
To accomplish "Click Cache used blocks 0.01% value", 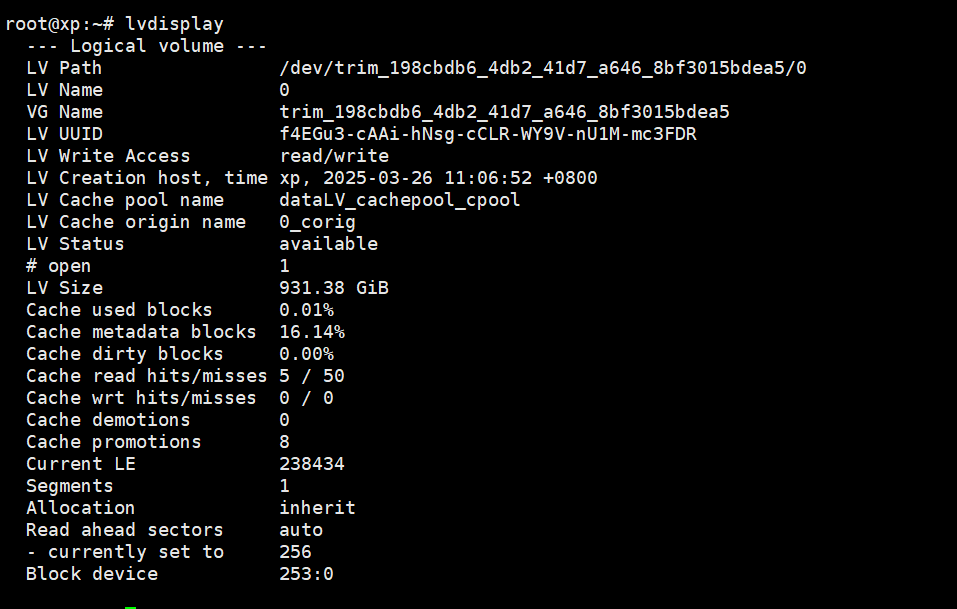I will click(306, 310).
